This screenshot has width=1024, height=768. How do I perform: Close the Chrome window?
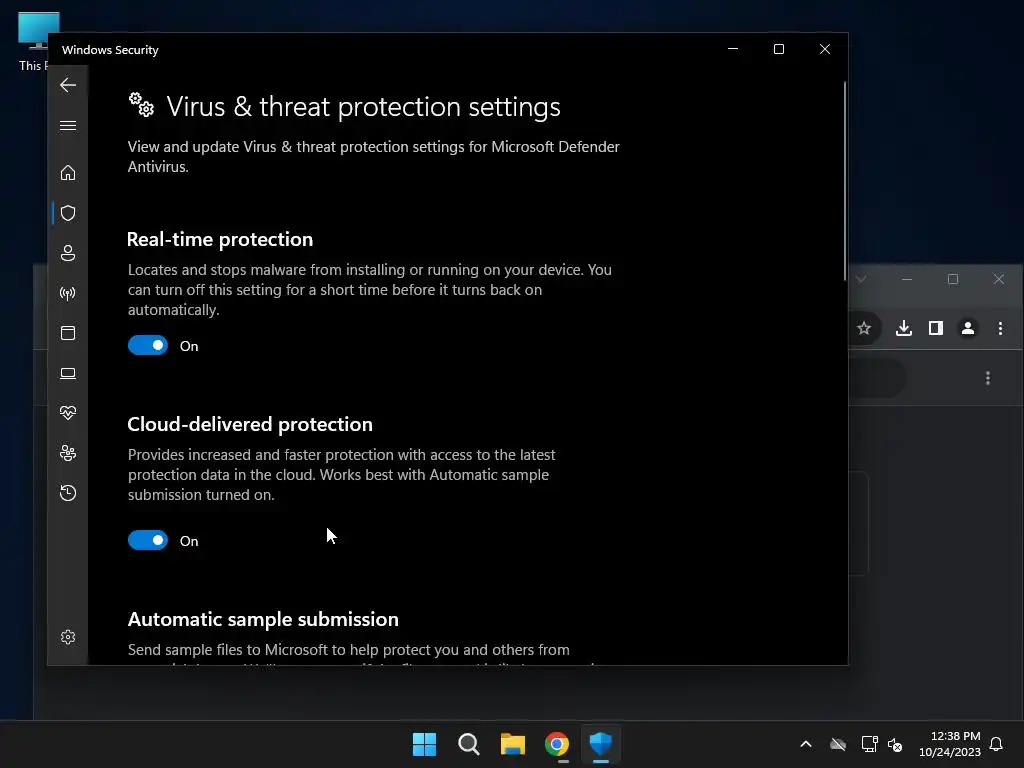(999, 279)
